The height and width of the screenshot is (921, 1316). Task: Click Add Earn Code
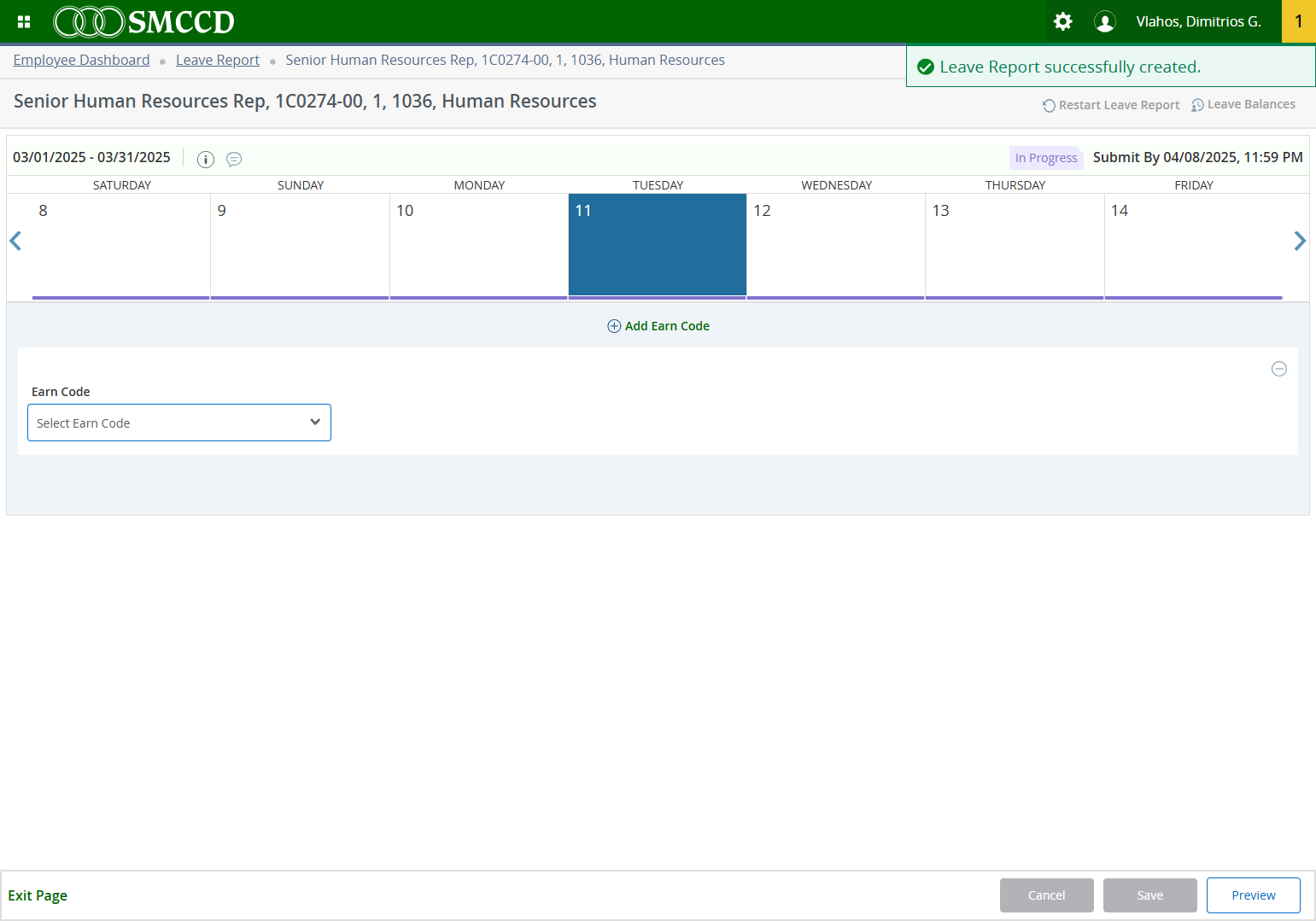(x=658, y=326)
